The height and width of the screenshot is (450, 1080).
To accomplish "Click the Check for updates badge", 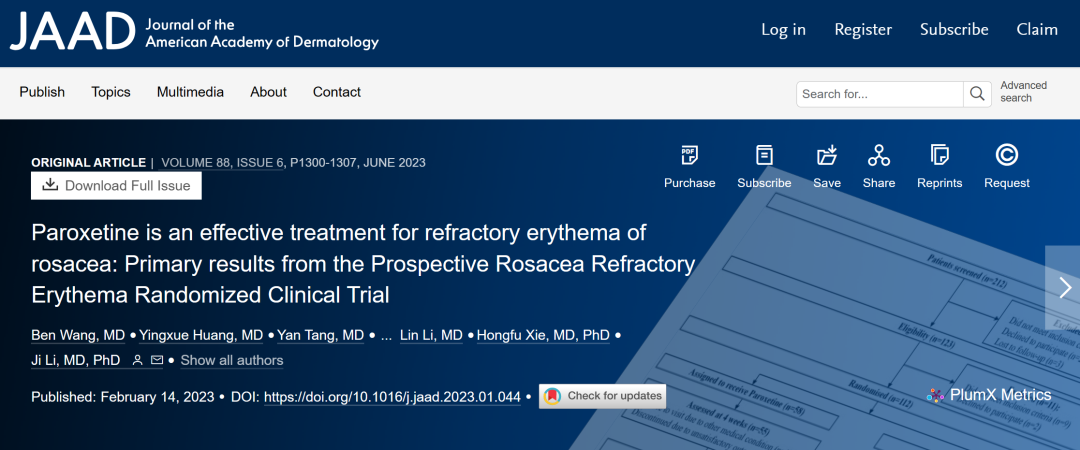I will [x=602, y=396].
